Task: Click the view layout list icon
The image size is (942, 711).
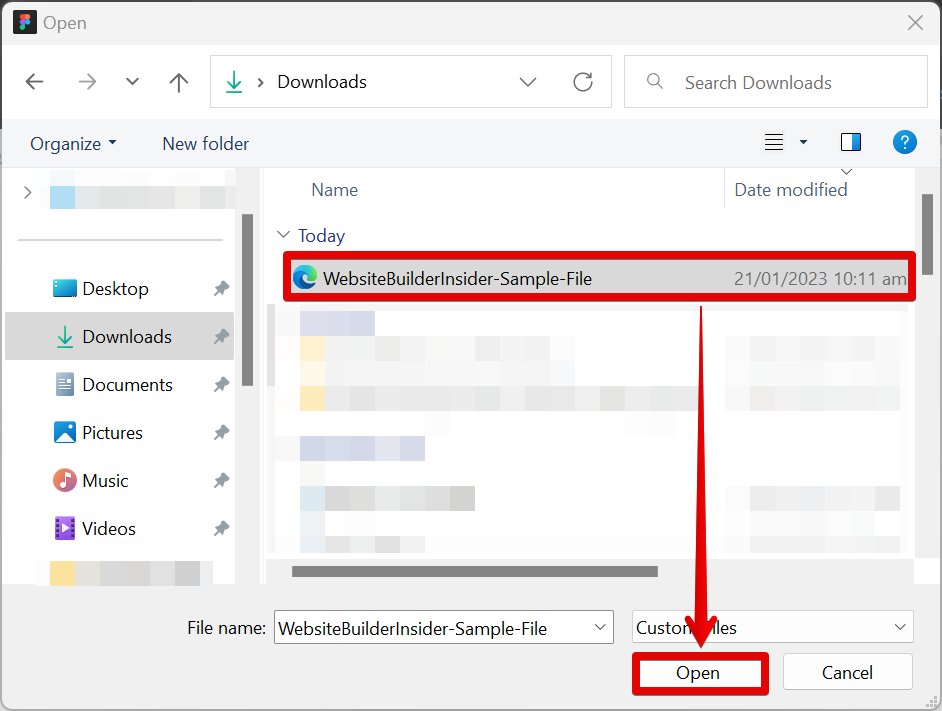Action: tap(774, 142)
